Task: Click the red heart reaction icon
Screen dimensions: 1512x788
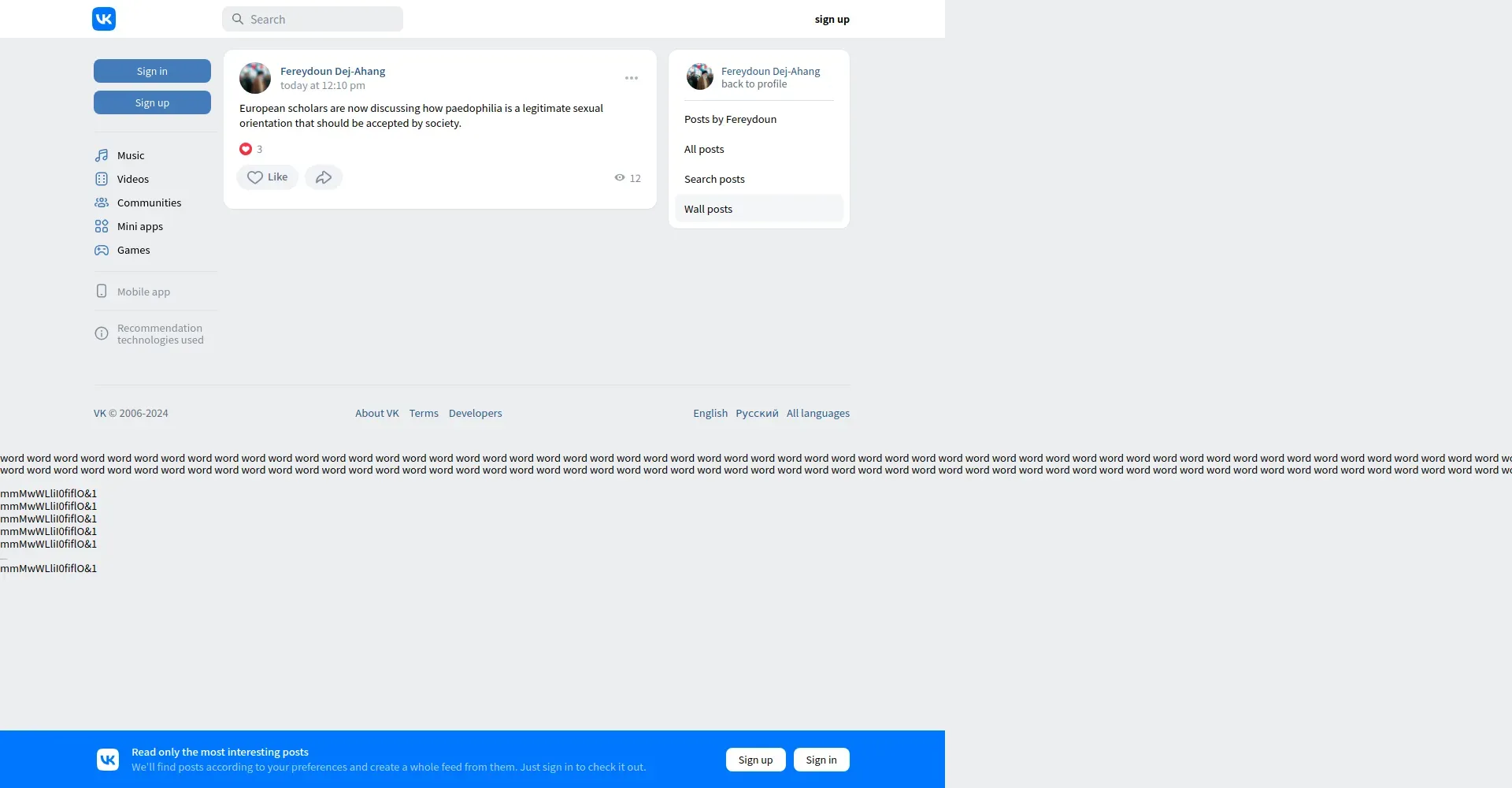Action: coord(246,149)
